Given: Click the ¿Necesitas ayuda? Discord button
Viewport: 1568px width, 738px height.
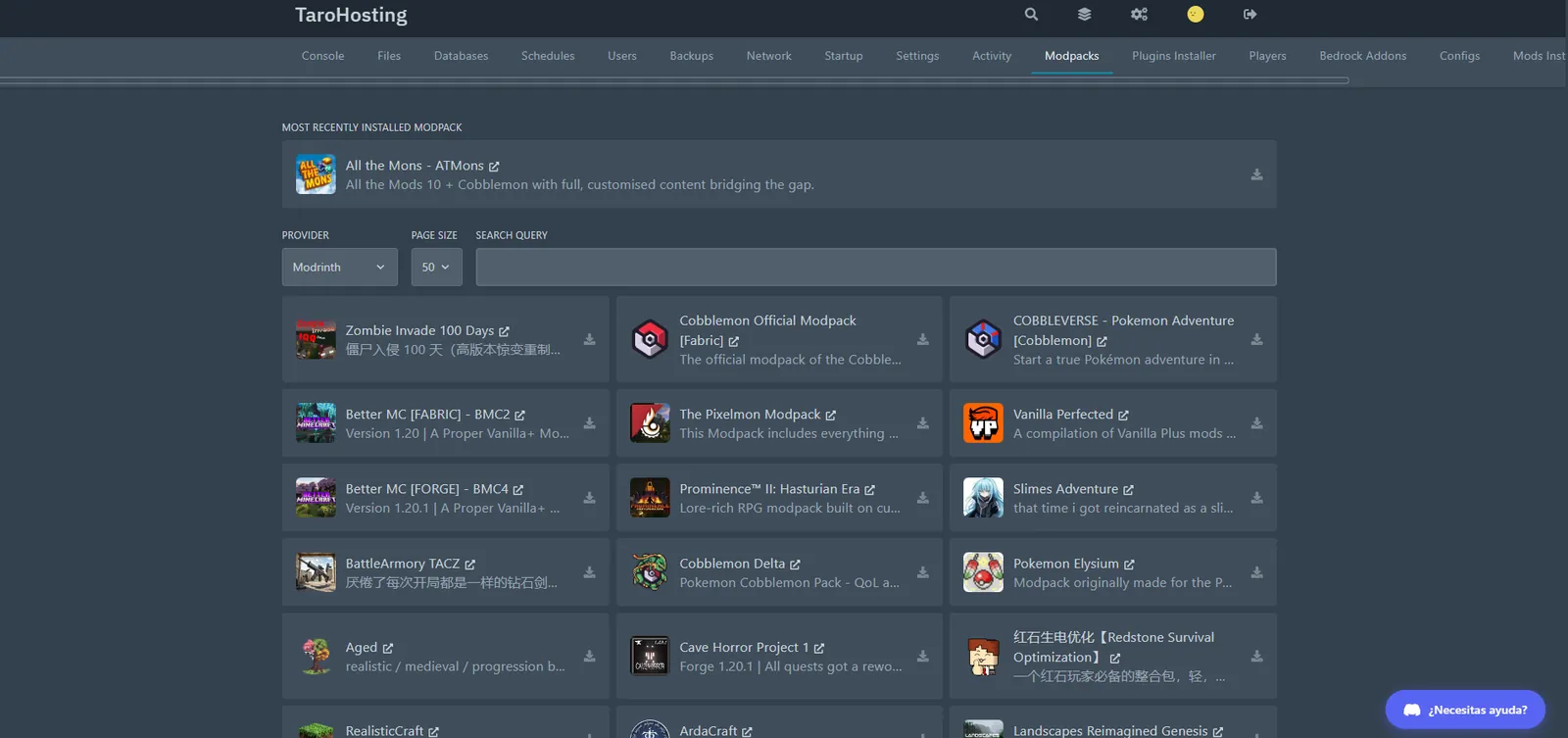Looking at the screenshot, I should pos(1465,710).
